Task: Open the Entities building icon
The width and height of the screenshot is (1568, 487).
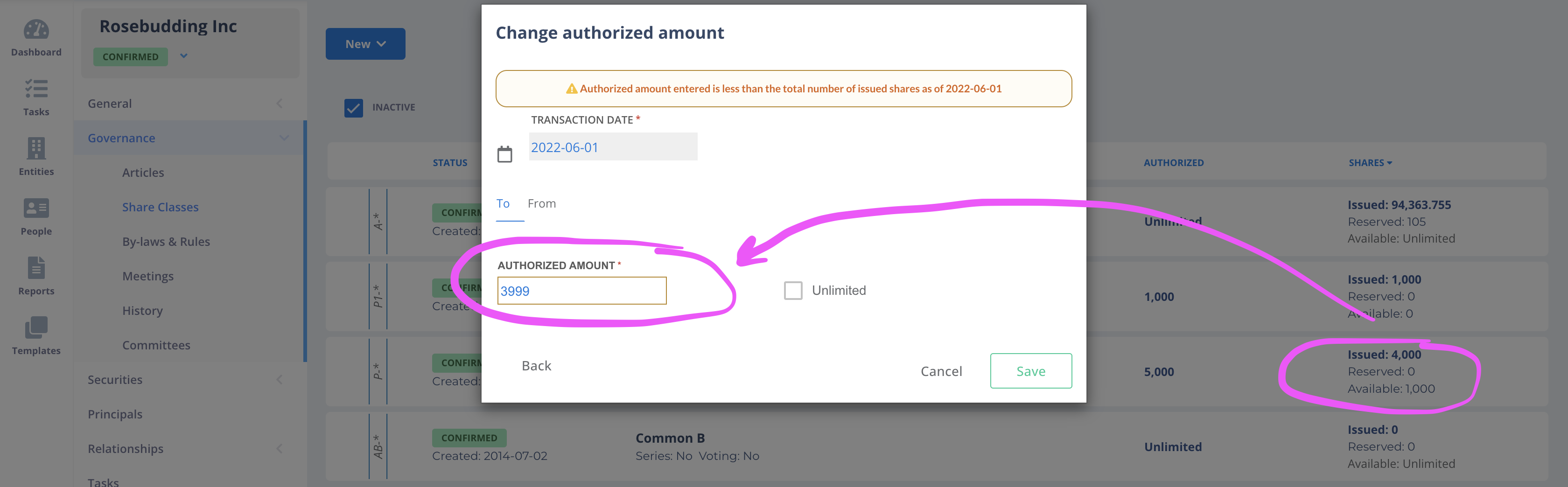Action: click(36, 148)
